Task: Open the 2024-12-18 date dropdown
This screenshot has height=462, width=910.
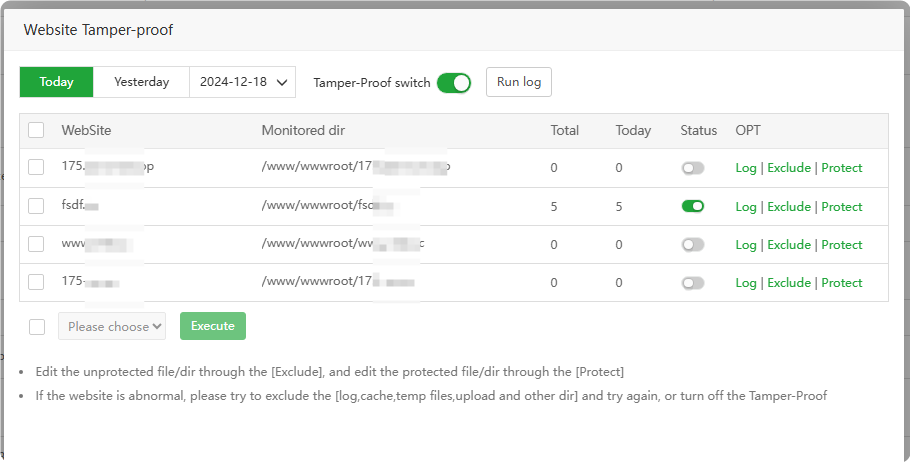Action: (242, 82)
